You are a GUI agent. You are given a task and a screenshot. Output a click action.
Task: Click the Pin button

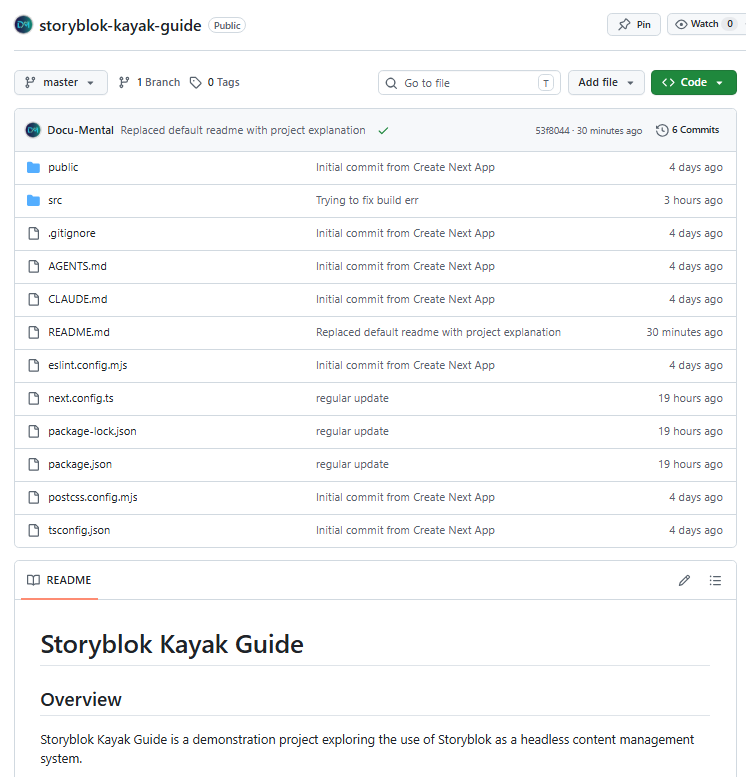633,24
